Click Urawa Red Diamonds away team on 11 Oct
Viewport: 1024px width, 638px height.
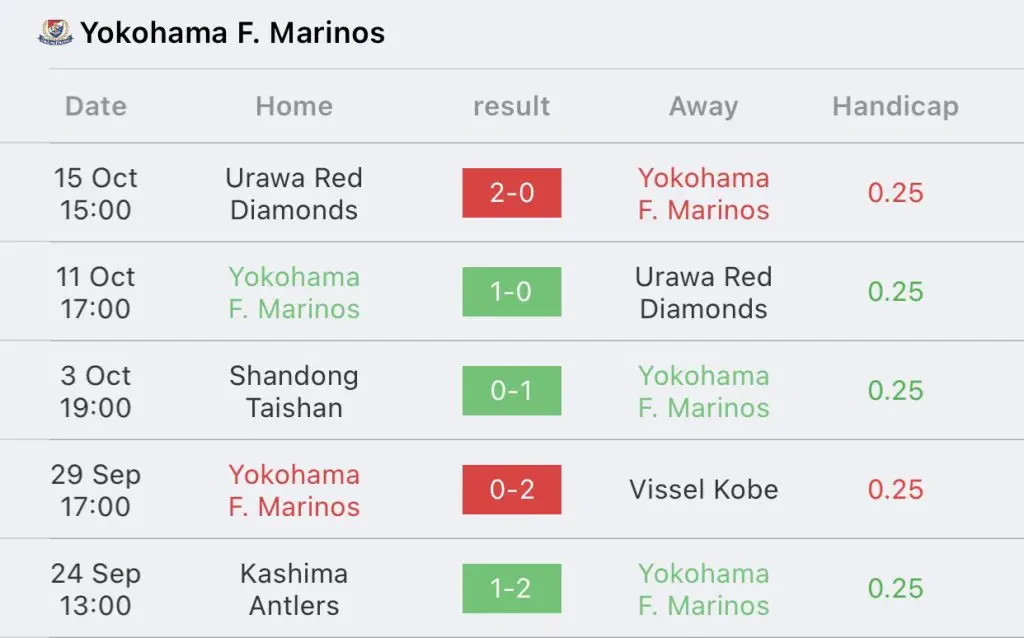point(703,292)
